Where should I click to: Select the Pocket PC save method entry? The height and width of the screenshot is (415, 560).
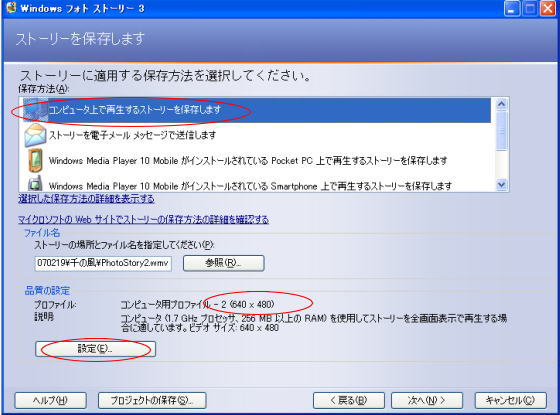[x=256, y=161]
